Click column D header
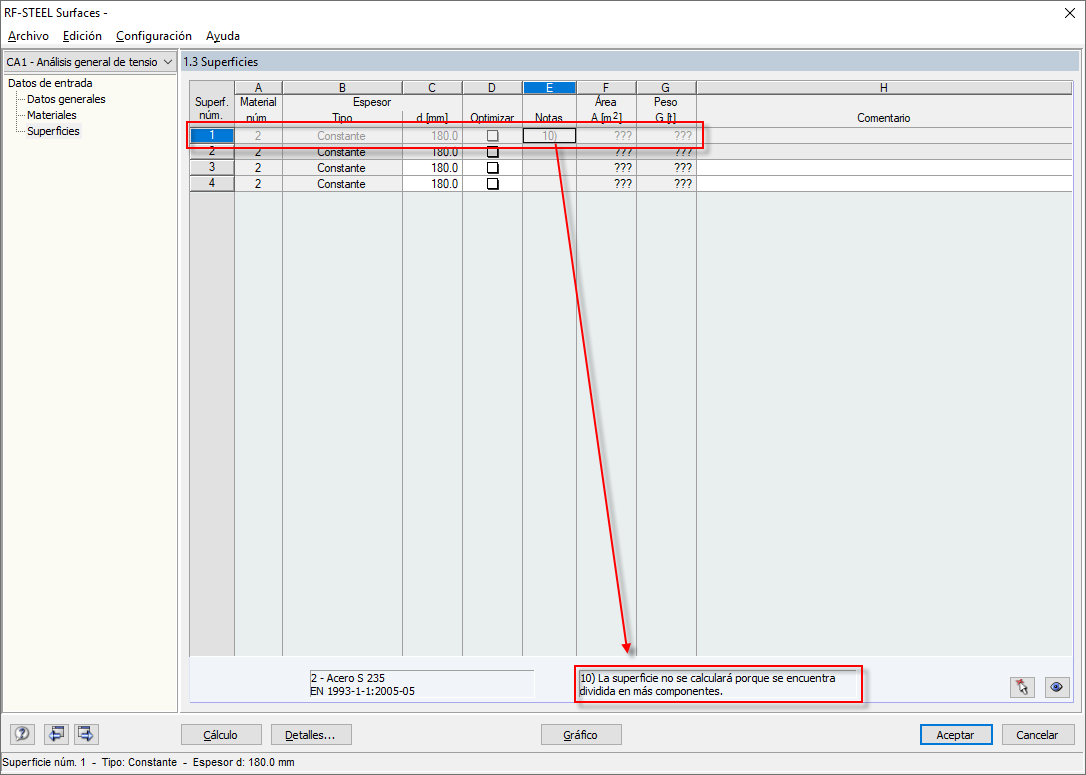Viewport: 1086px width, 775px height. pyautogui.click(x=492, y=88)
